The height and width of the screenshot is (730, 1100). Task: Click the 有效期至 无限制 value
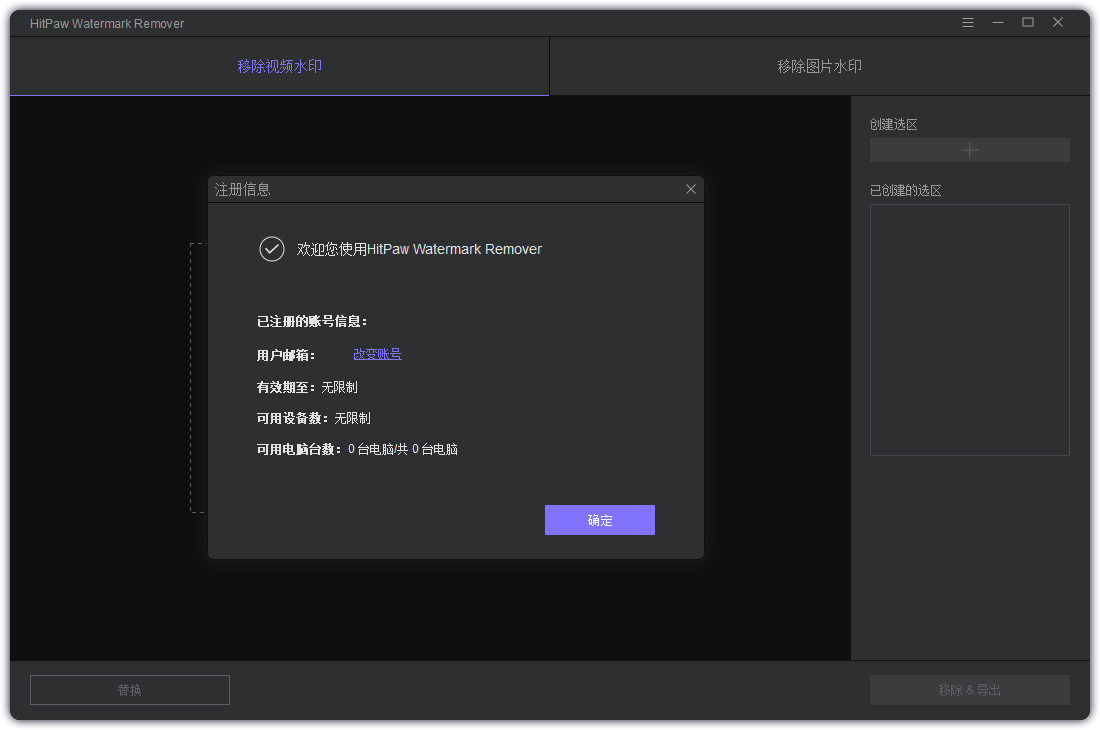click(340, 387)
